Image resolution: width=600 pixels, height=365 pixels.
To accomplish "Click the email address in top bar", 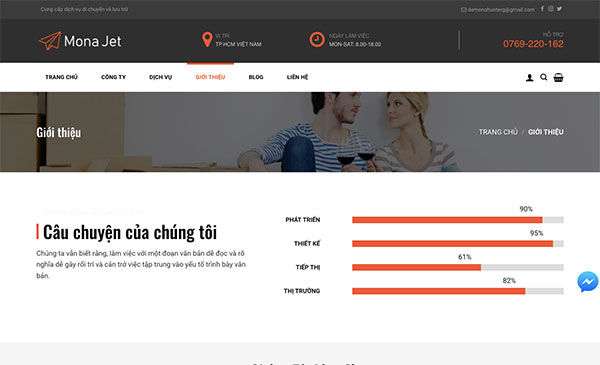I will pyautogui.click(x=501, y=10).
